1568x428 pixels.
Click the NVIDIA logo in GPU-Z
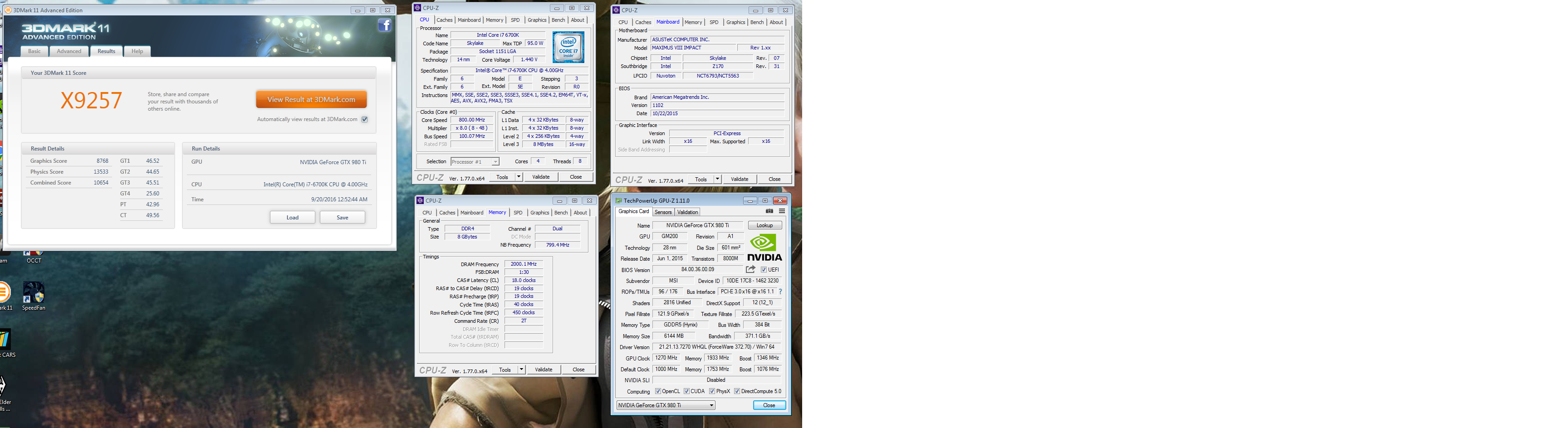[x=764, y=248]
